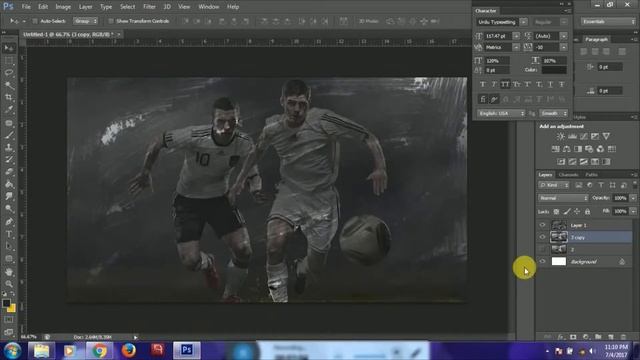Add an Invert adjustment
The height and width of the screenshot is (360, 640).
pos(561,162)
